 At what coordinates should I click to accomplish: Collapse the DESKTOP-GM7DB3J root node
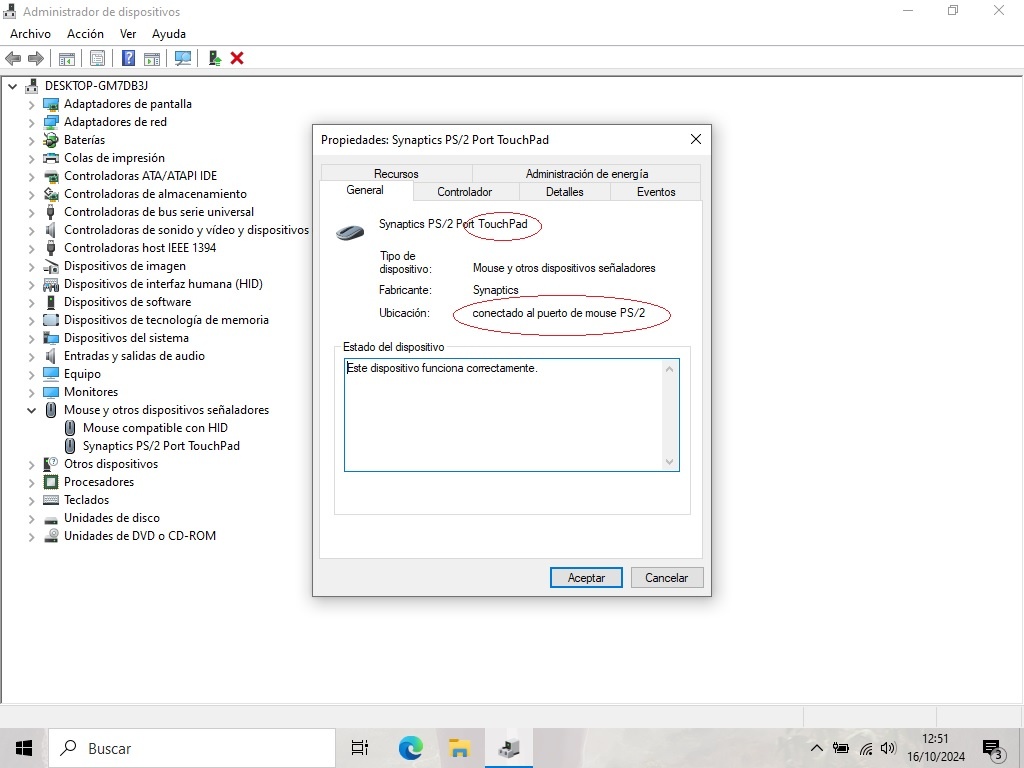coord(12,86)
